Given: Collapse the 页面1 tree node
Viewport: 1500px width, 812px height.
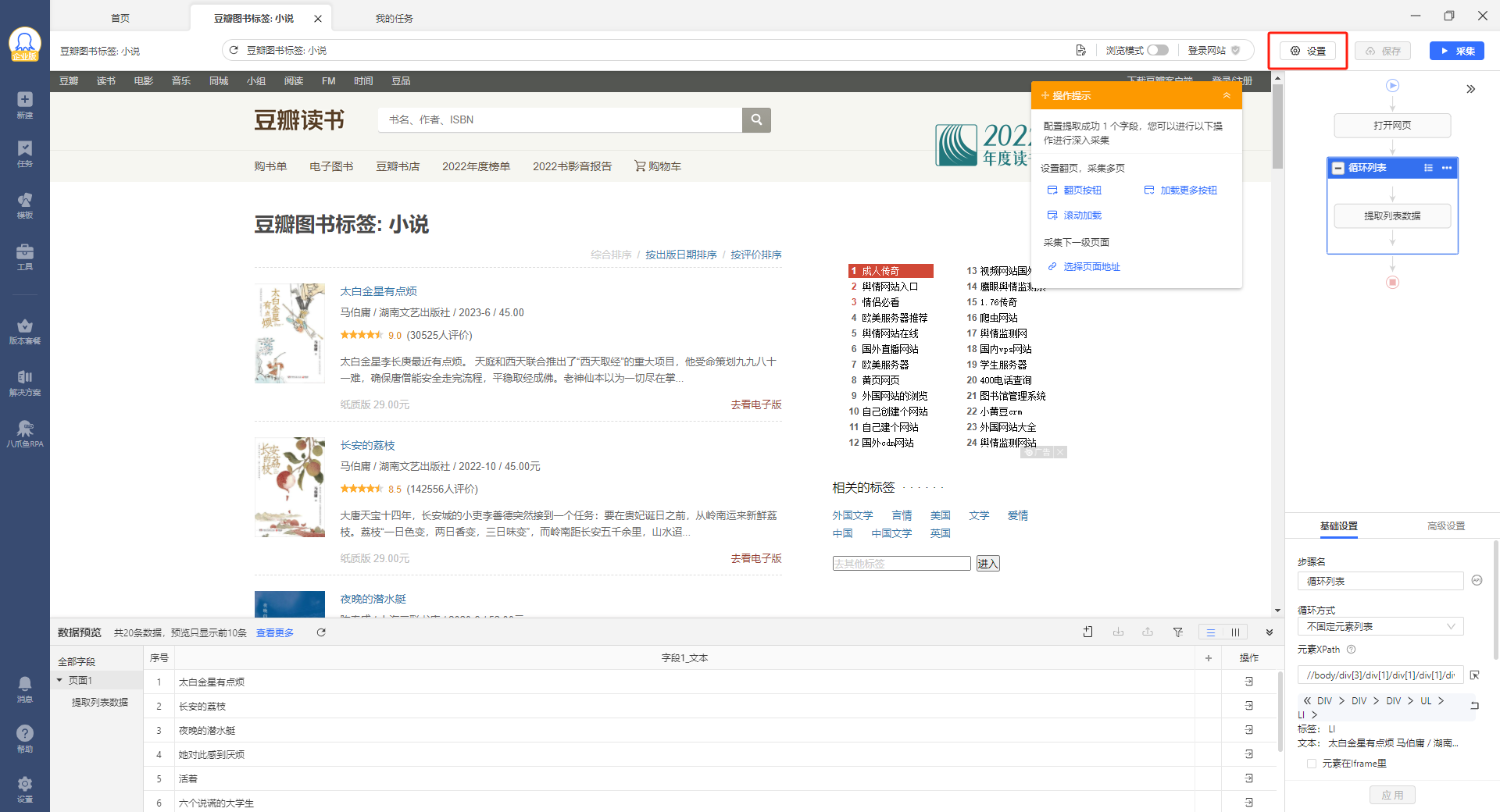Looking at the screenshot, I should (x=59, y=680).
